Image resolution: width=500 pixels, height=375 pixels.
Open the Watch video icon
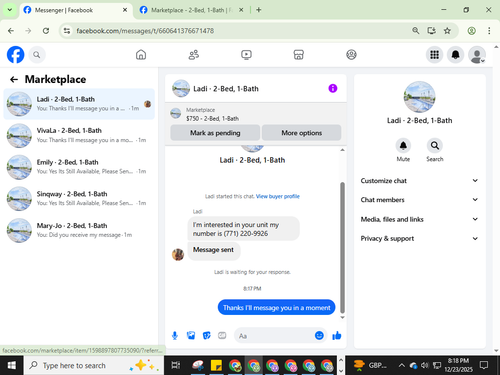(x=246, y=55)
